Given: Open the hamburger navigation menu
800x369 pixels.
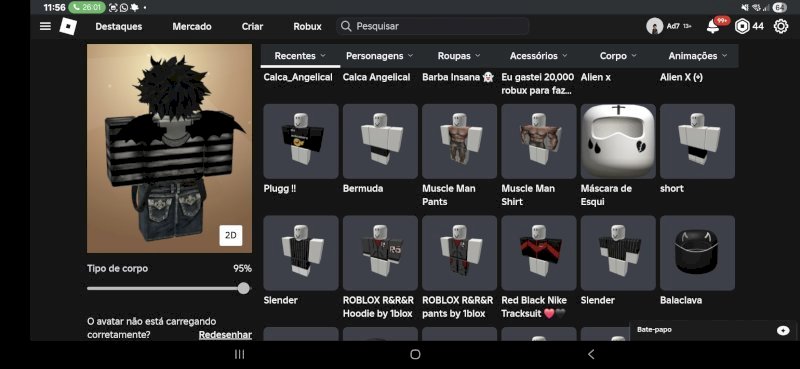Looking at the screenshot, I should tap(45, 26).
